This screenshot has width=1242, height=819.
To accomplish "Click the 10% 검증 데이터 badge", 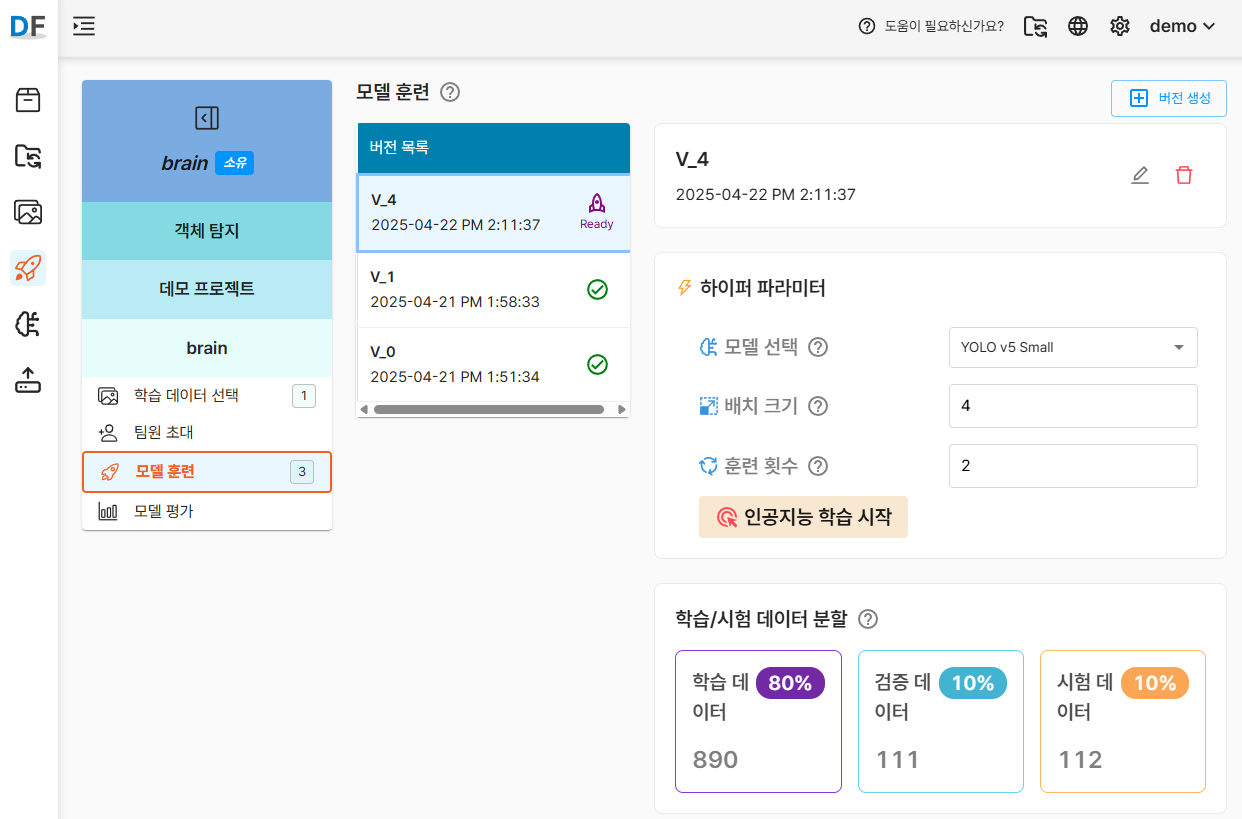I will (972, 683).
